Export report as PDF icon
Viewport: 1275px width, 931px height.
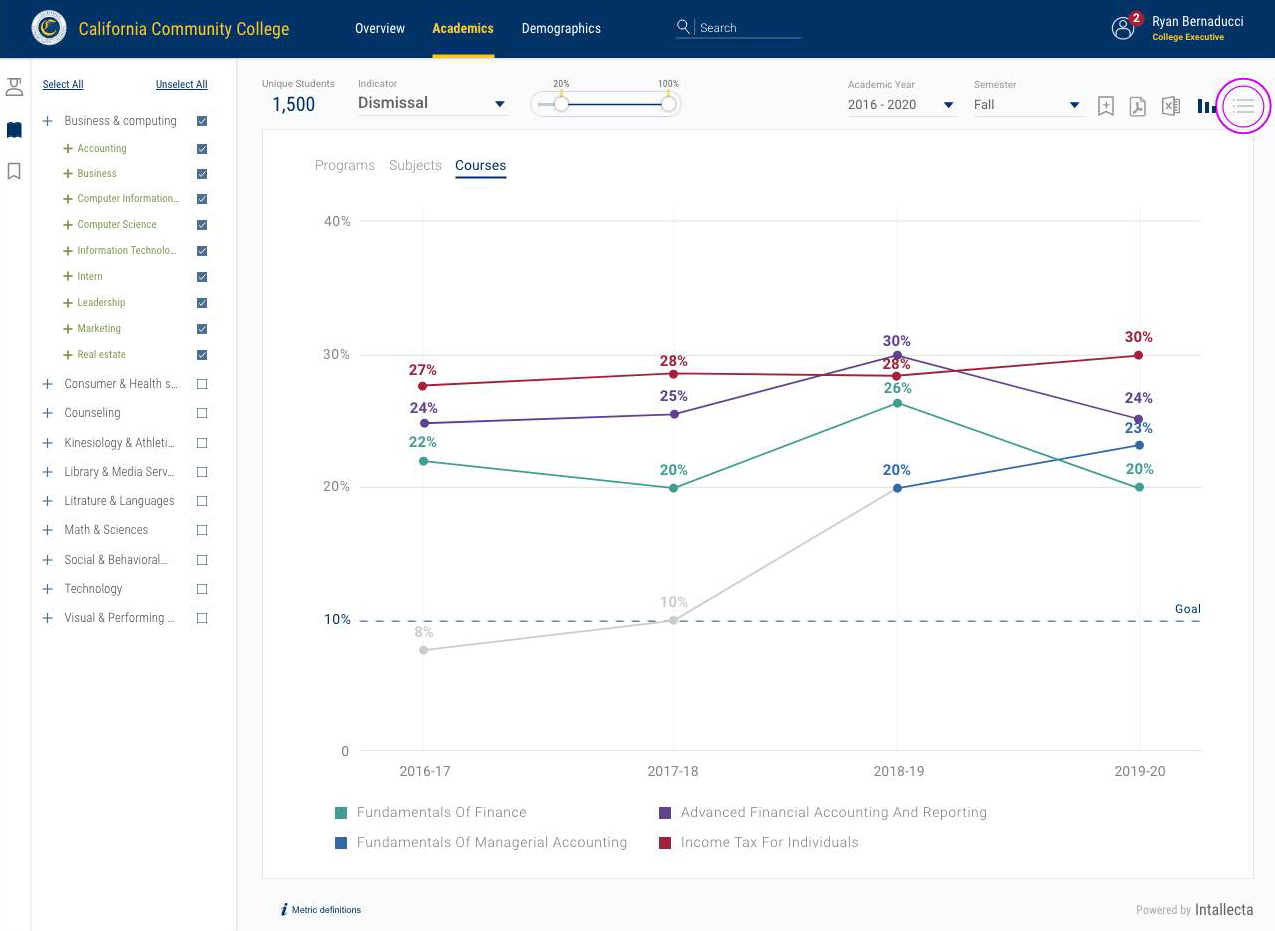tap(1137, 106)
